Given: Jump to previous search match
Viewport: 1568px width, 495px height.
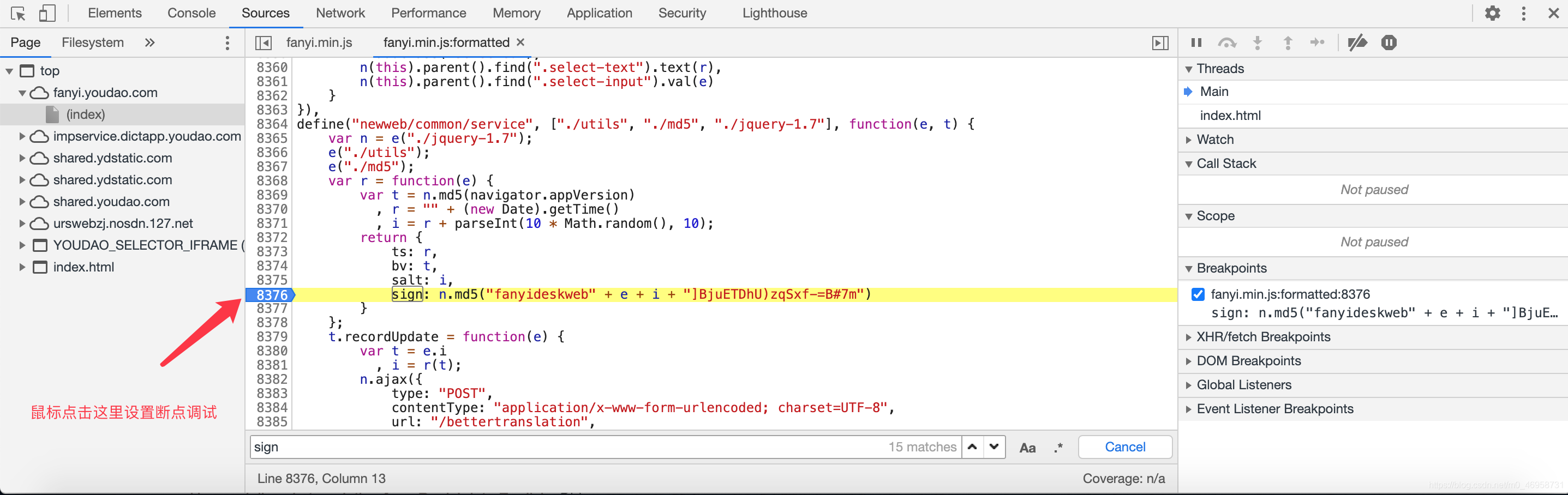Looking at the screenshot, I should point(972,447).
